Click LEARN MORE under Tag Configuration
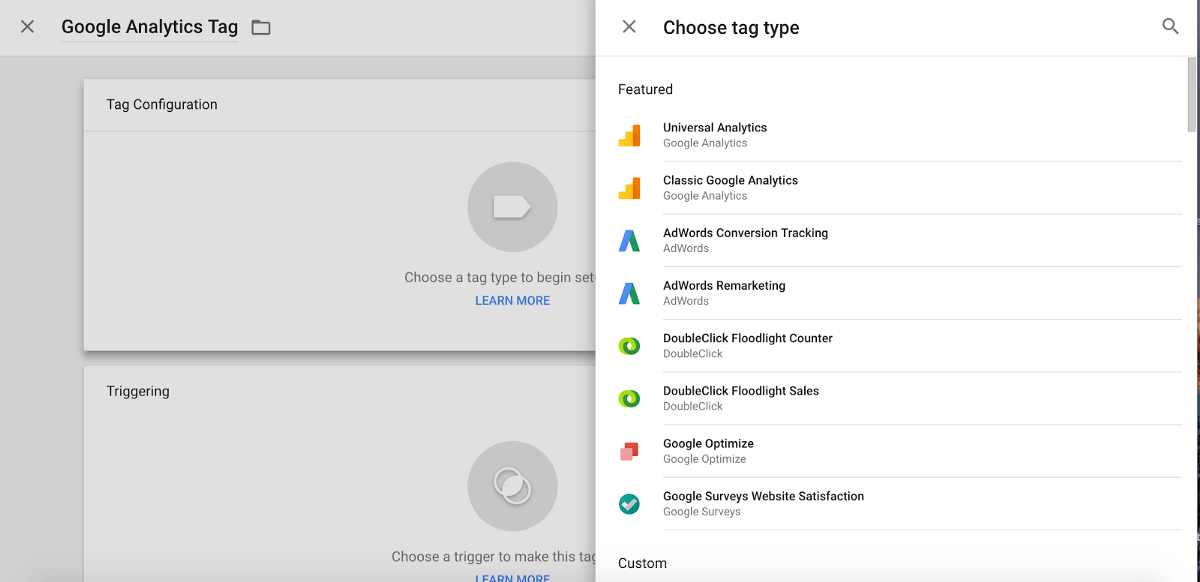This screenshot has height=582, width=1200. (512, 301)
